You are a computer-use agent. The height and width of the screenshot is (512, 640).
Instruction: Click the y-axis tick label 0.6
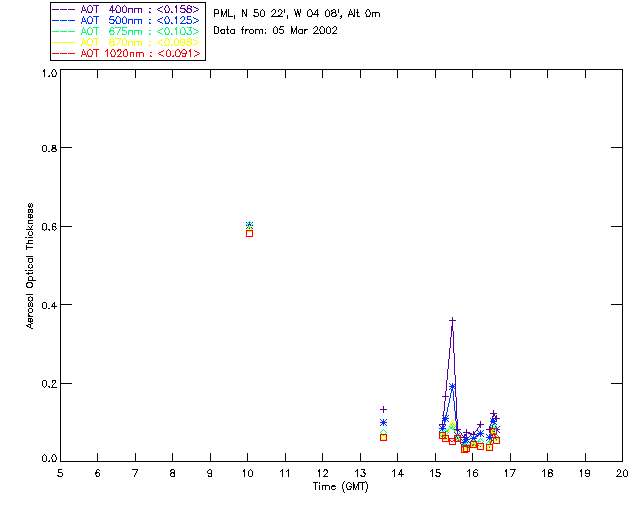[x=49, y=227]
